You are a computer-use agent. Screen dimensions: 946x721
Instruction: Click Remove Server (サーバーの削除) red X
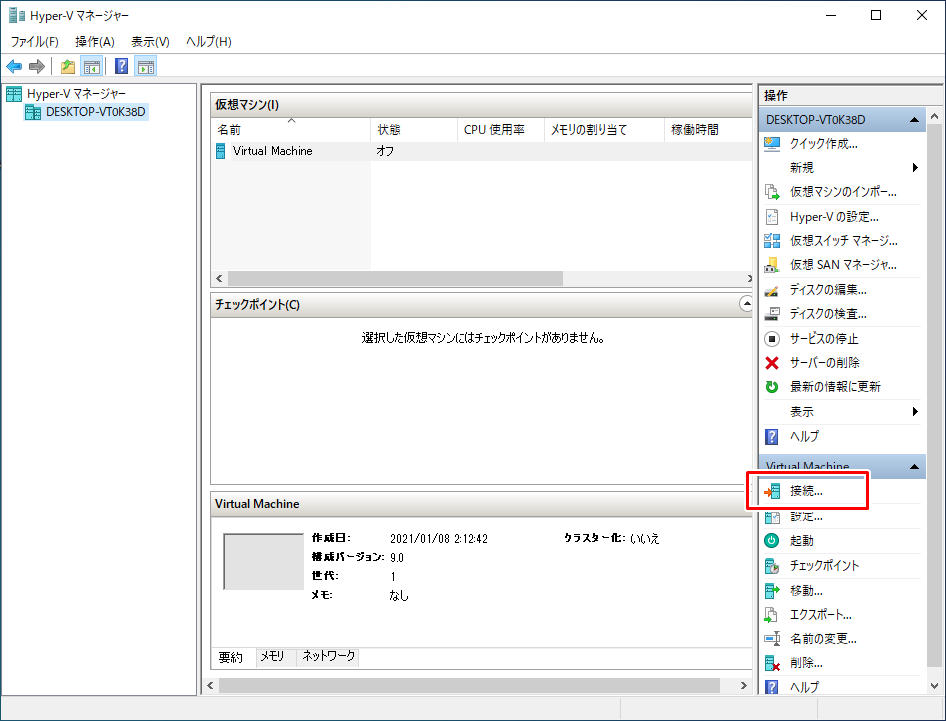click(771, 363)
